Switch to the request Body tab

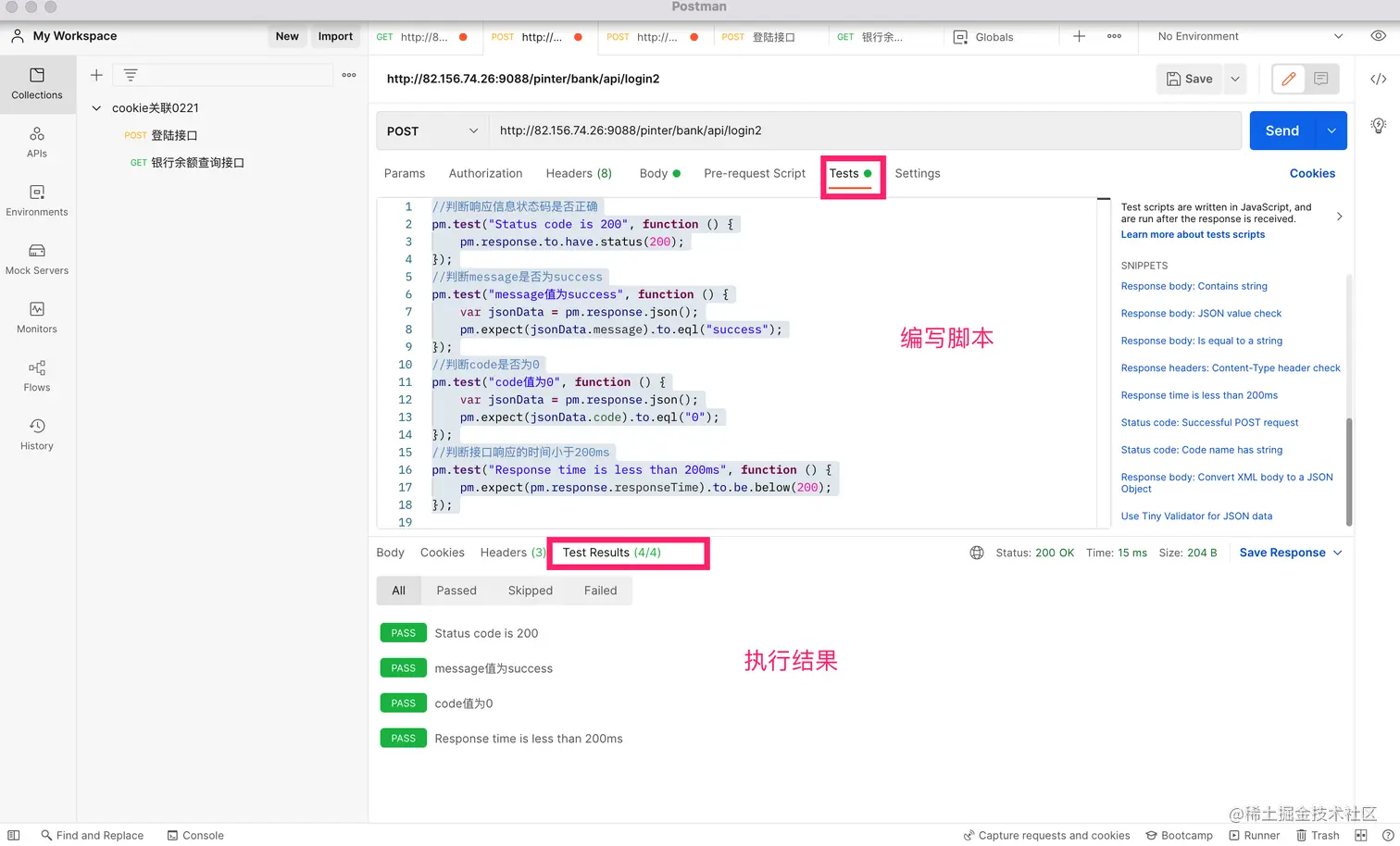[659, 173]
